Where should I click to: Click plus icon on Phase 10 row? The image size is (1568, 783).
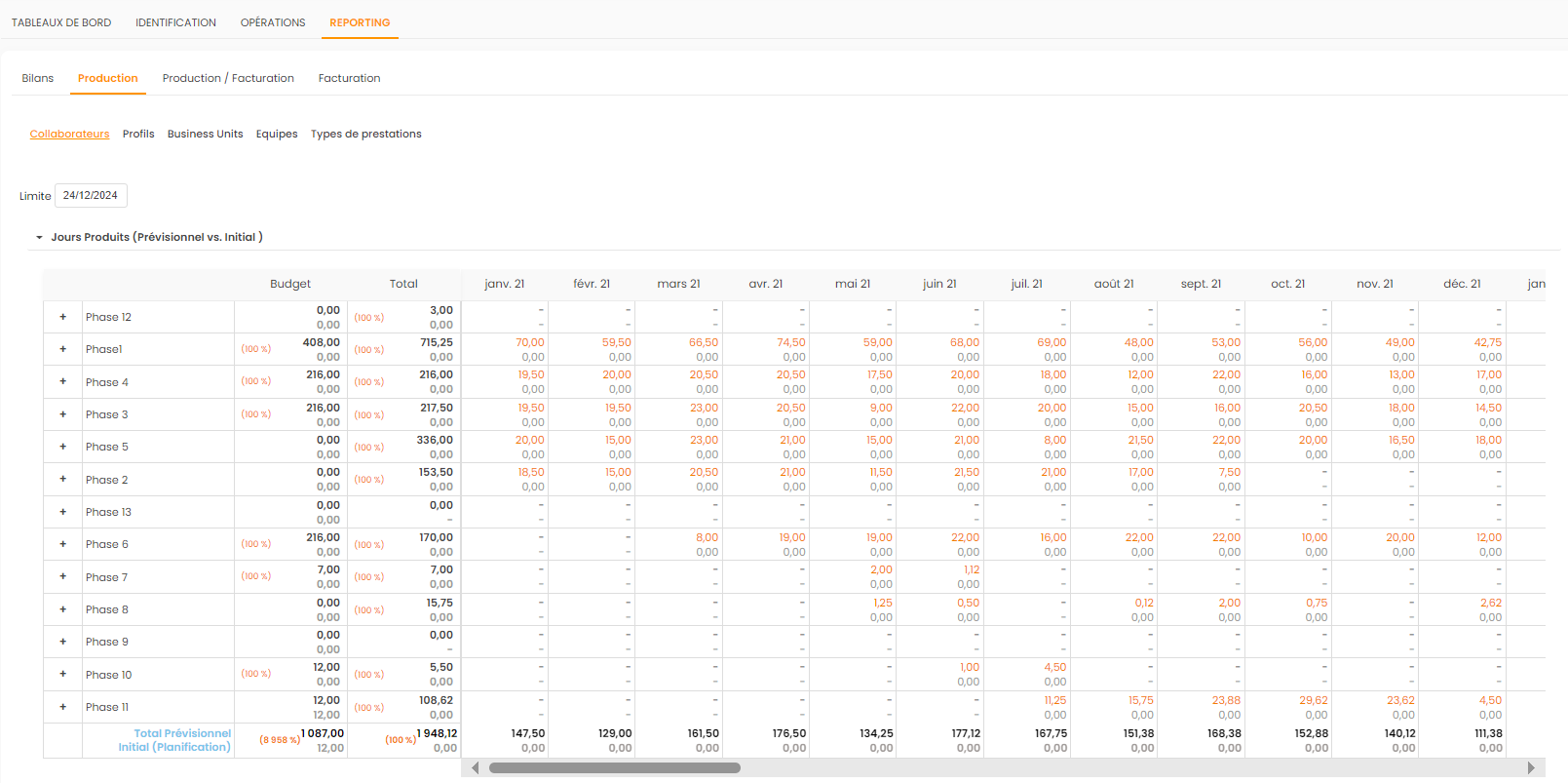coord(63,674)
